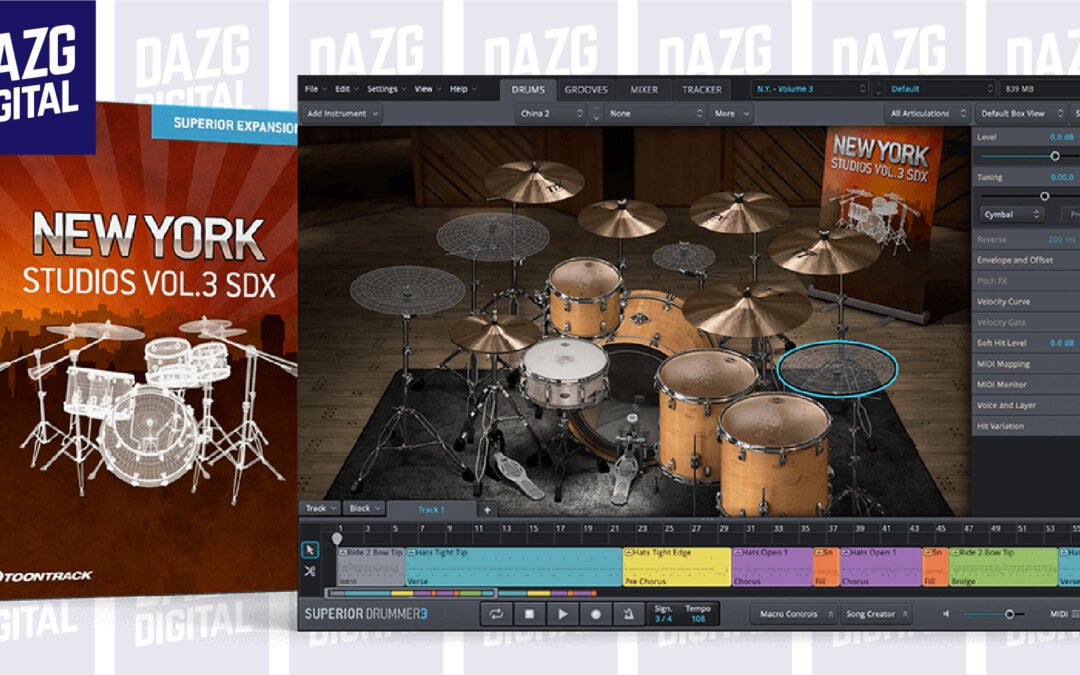Open the Block dropdown menu
The height and width of the screenshot is (675, 1080).
364,508
